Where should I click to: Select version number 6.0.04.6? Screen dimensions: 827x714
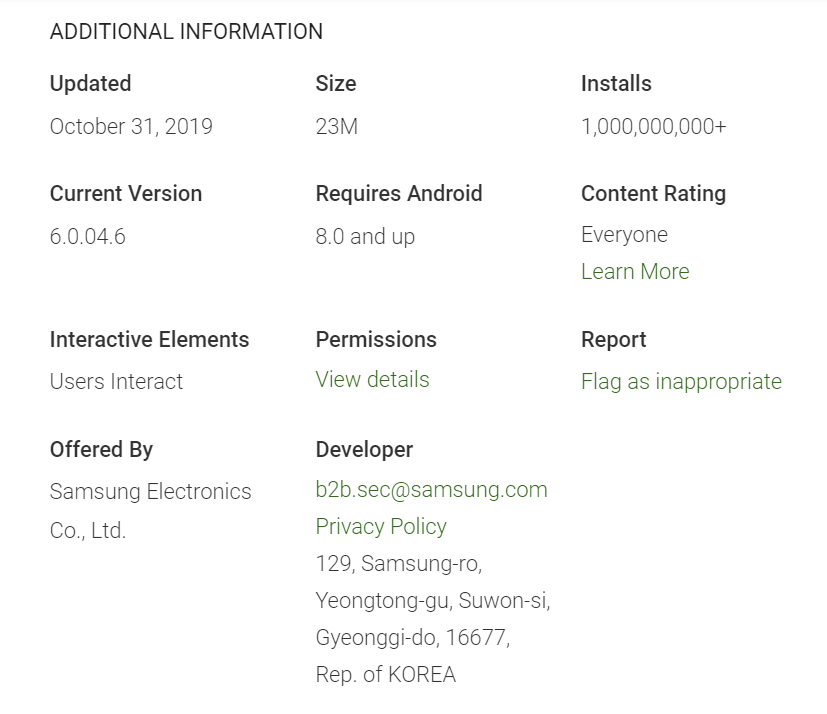[x=88, y=237]
